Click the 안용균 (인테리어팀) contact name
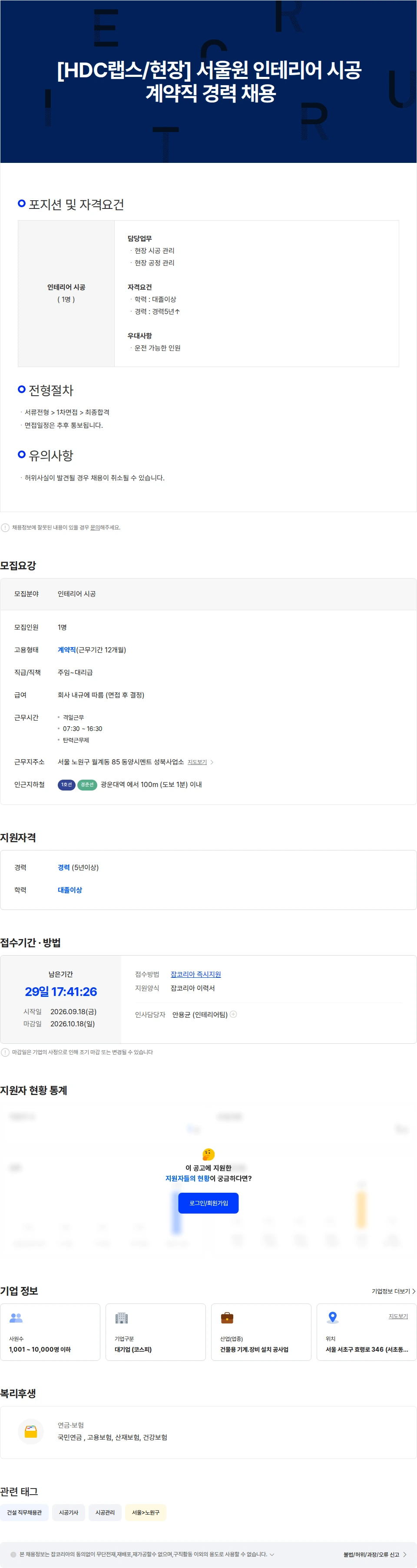The image size is (417, 1568). click(x=200, y=1014)
